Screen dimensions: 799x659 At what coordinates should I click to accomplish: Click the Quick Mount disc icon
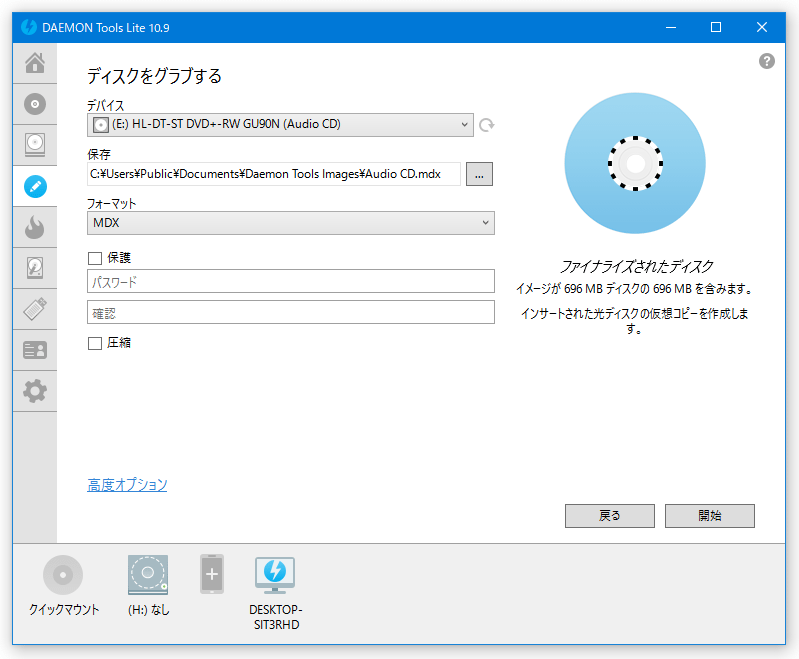(x=63, y=575)
